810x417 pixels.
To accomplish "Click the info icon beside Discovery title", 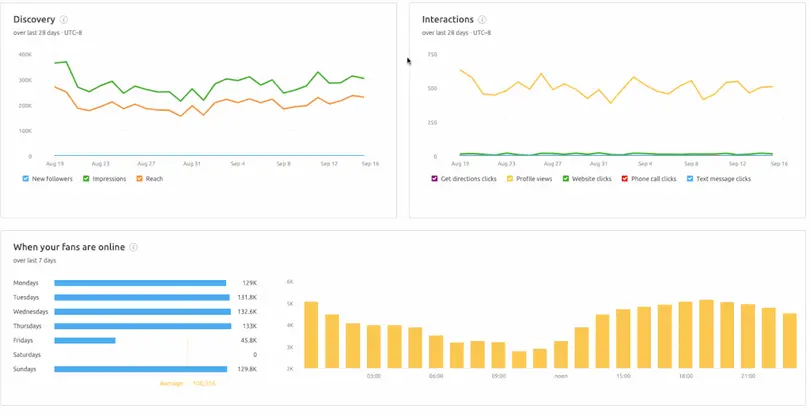I will click(64, 20).
